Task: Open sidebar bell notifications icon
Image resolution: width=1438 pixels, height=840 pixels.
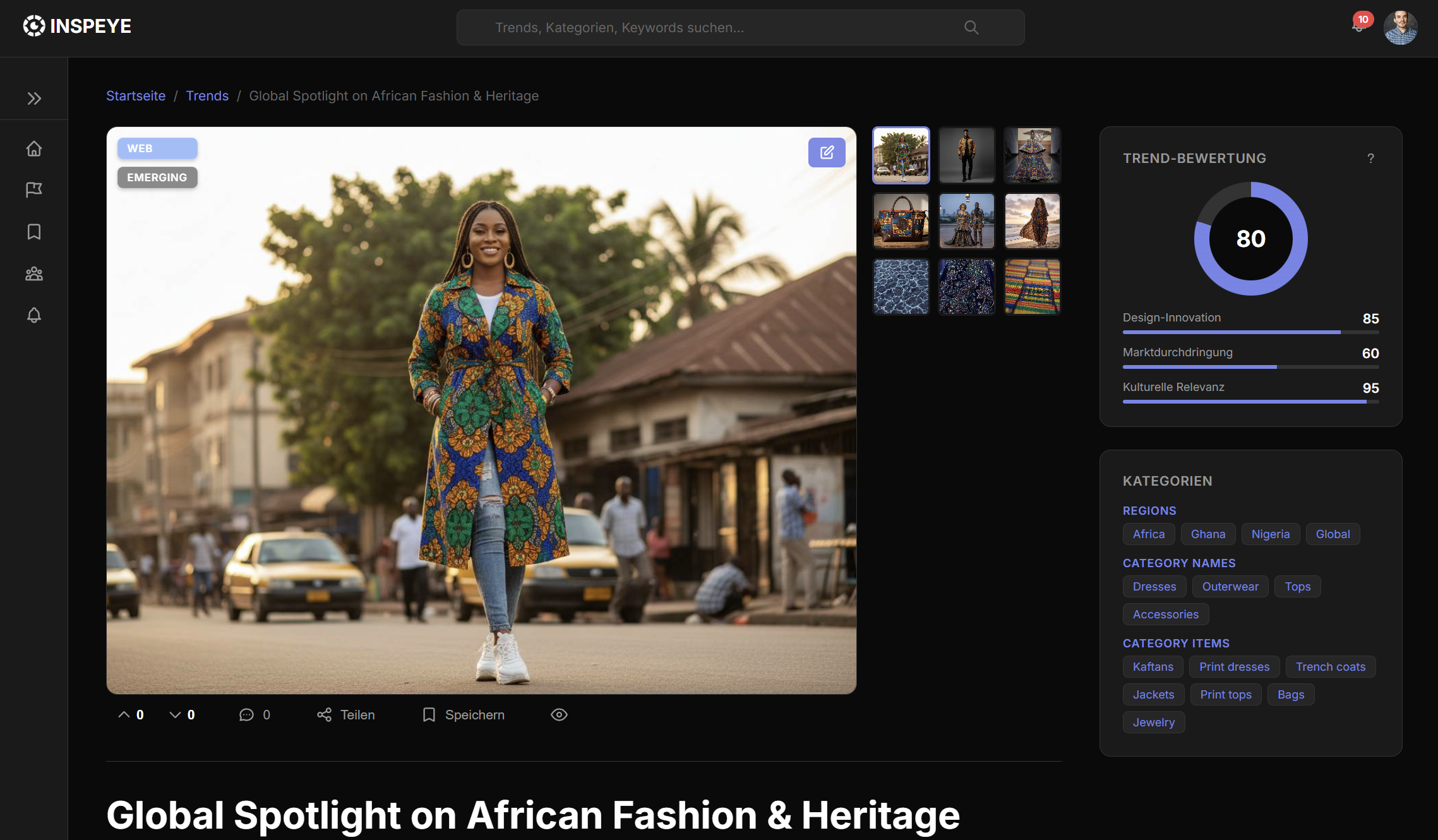Action: click(x=34, y=315)
